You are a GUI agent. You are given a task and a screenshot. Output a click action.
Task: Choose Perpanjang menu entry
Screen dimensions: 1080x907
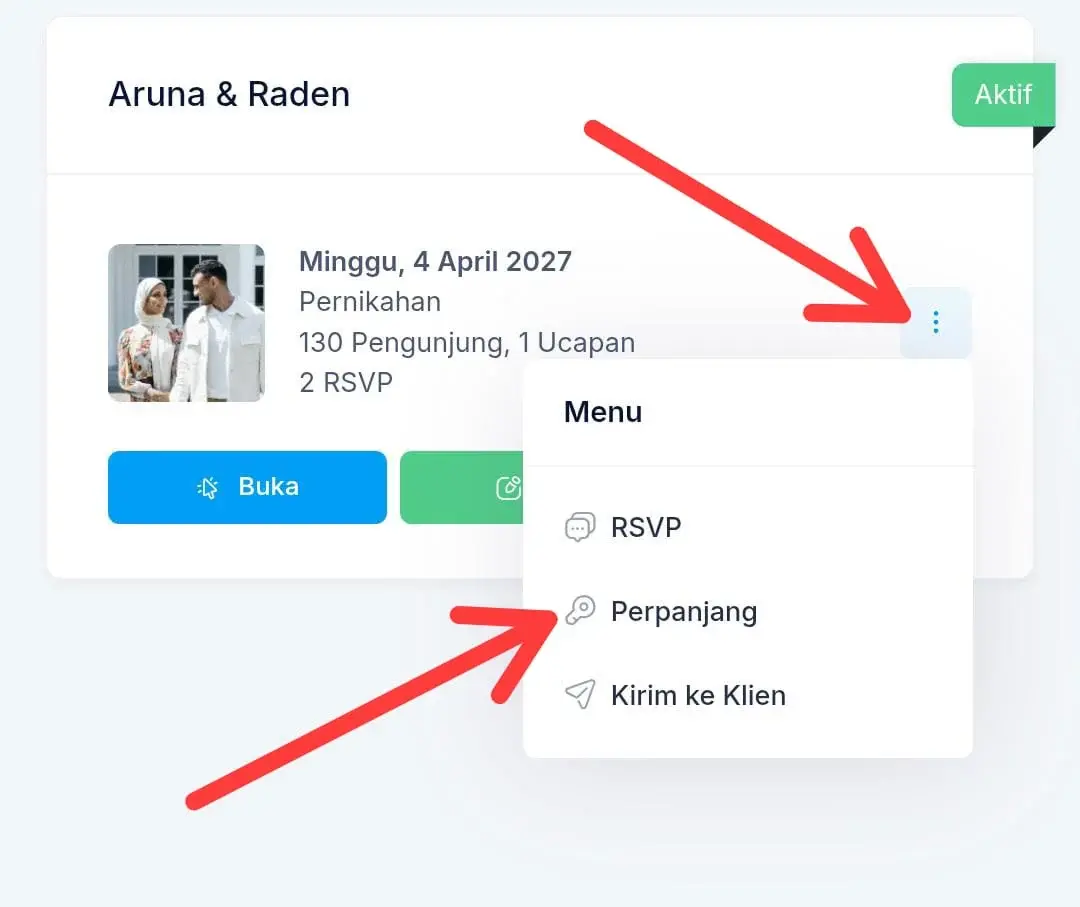[747, 612]
